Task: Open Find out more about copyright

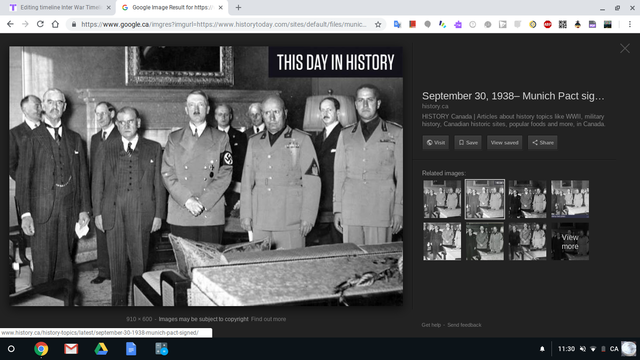Action: coord(268,319)
